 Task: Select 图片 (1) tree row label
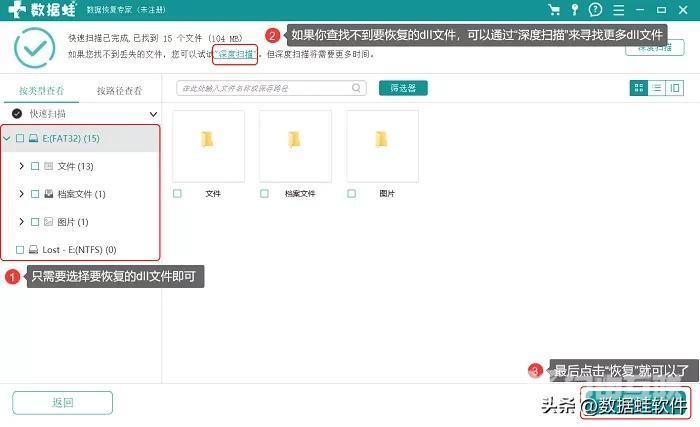[x=73, y=222]
